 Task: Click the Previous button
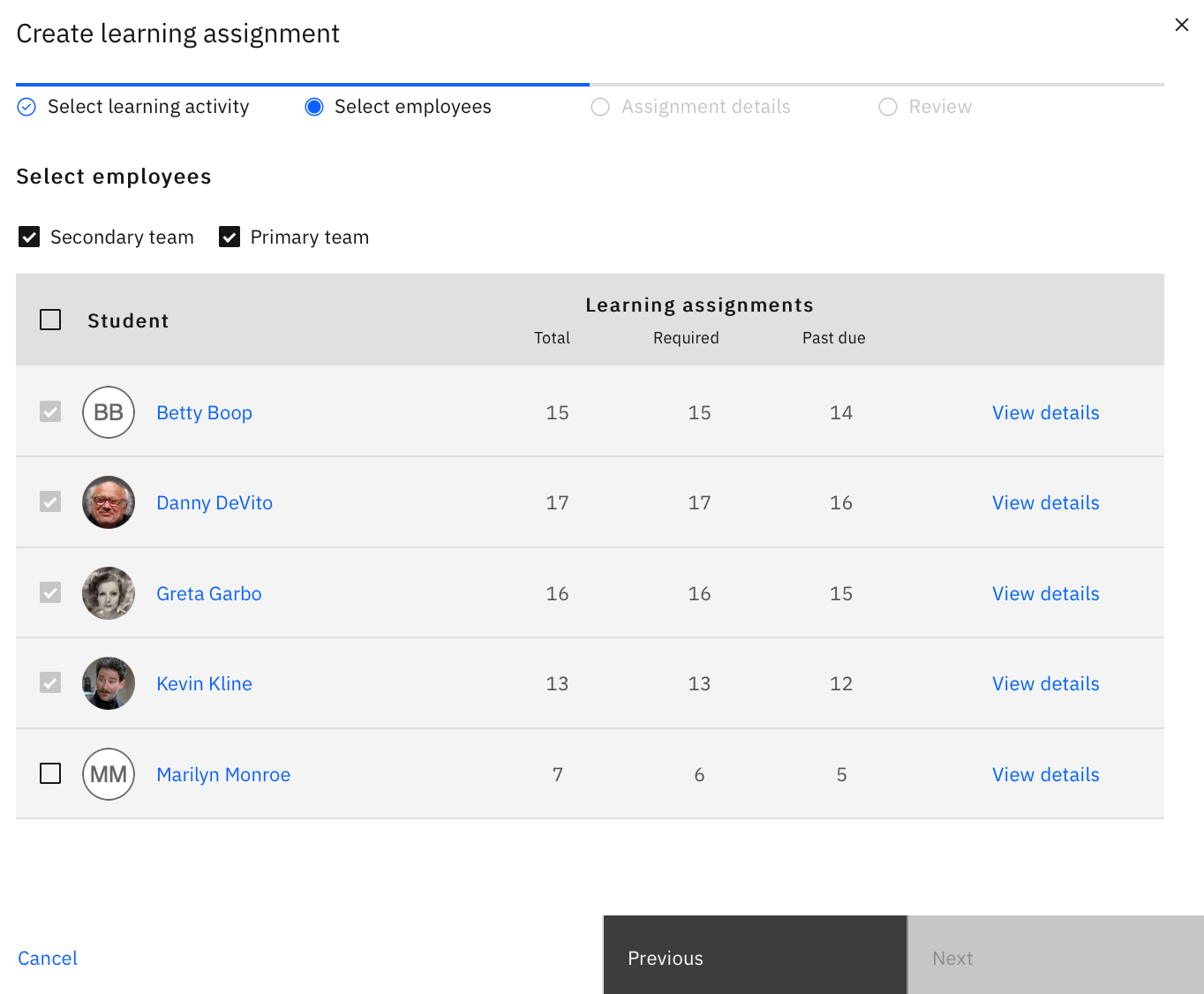[x=755, y=955]
